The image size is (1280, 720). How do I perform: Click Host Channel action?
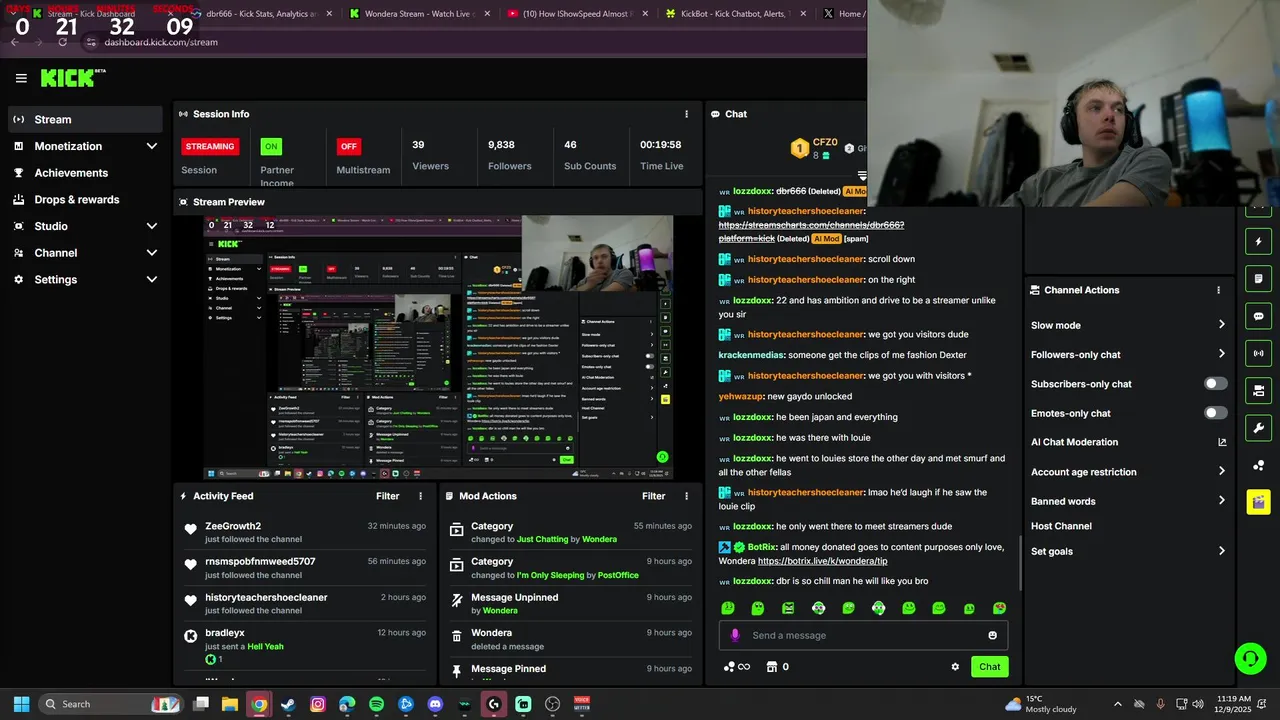click(x=1061, y=526)
